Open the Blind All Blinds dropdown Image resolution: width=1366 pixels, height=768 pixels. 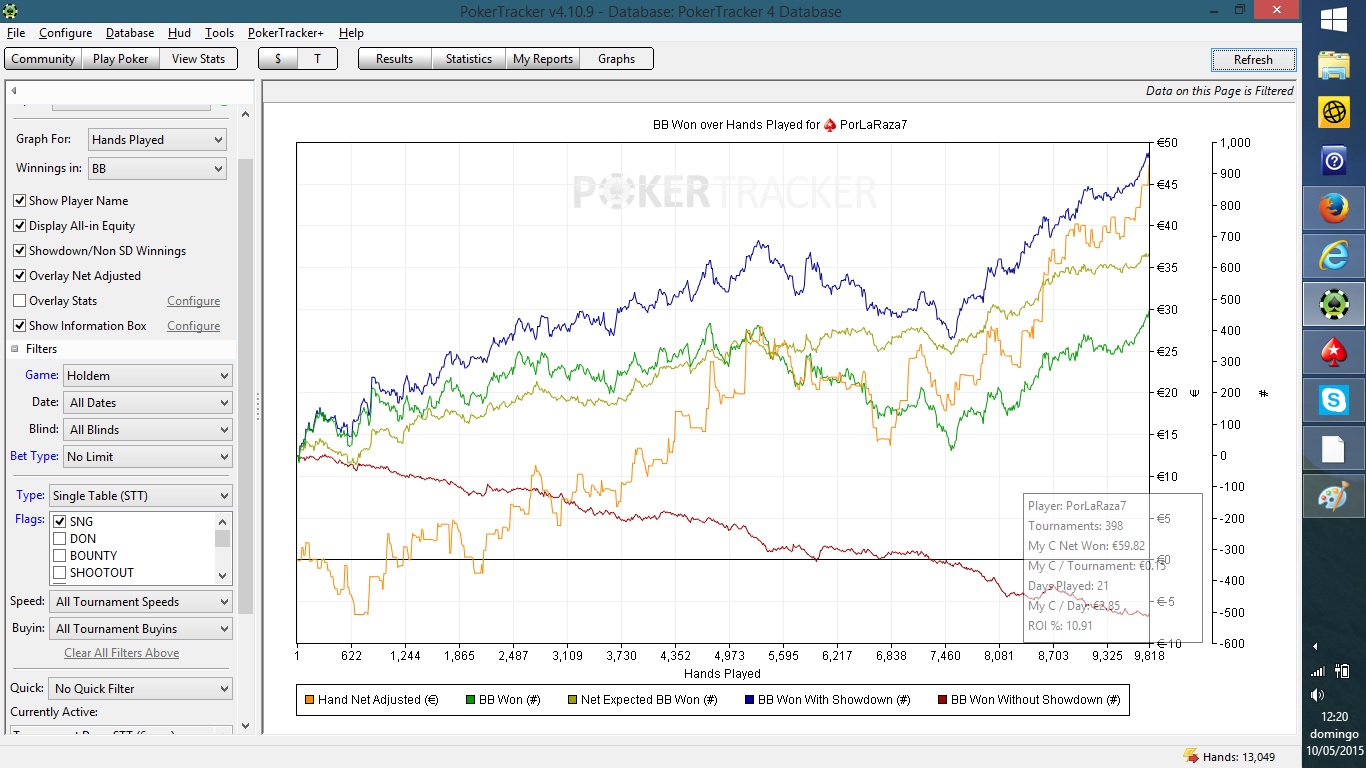click(148, 430)
